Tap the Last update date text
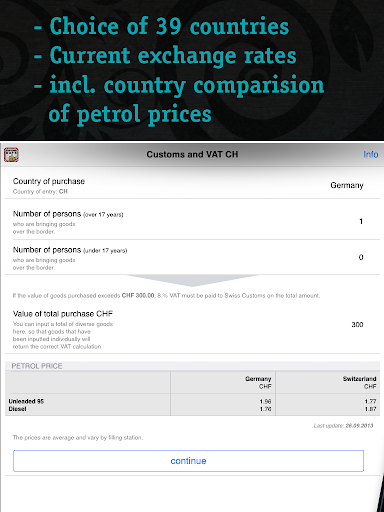384x512 pixels. 343,426
